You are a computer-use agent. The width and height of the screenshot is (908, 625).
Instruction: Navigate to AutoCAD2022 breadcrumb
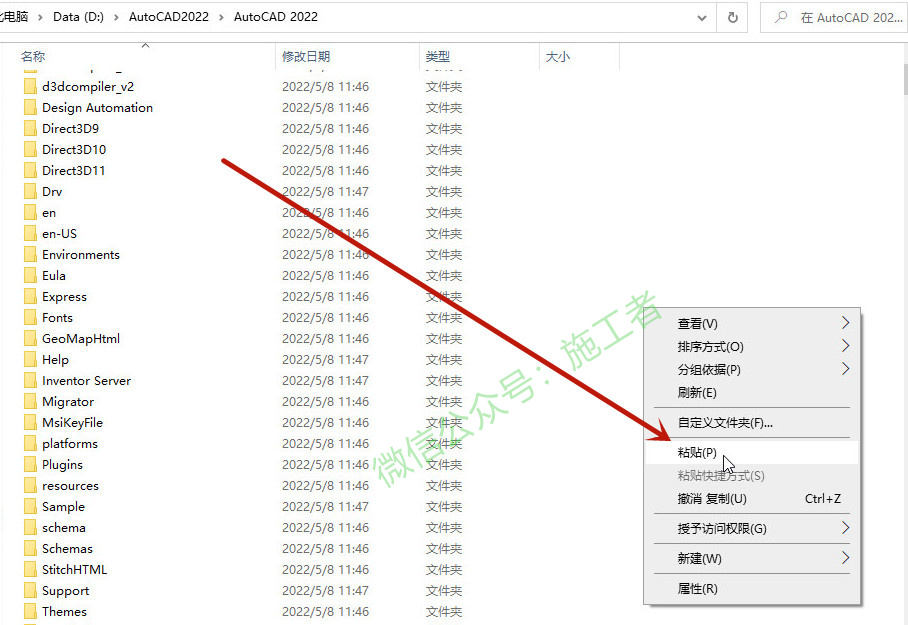point(169,17)
